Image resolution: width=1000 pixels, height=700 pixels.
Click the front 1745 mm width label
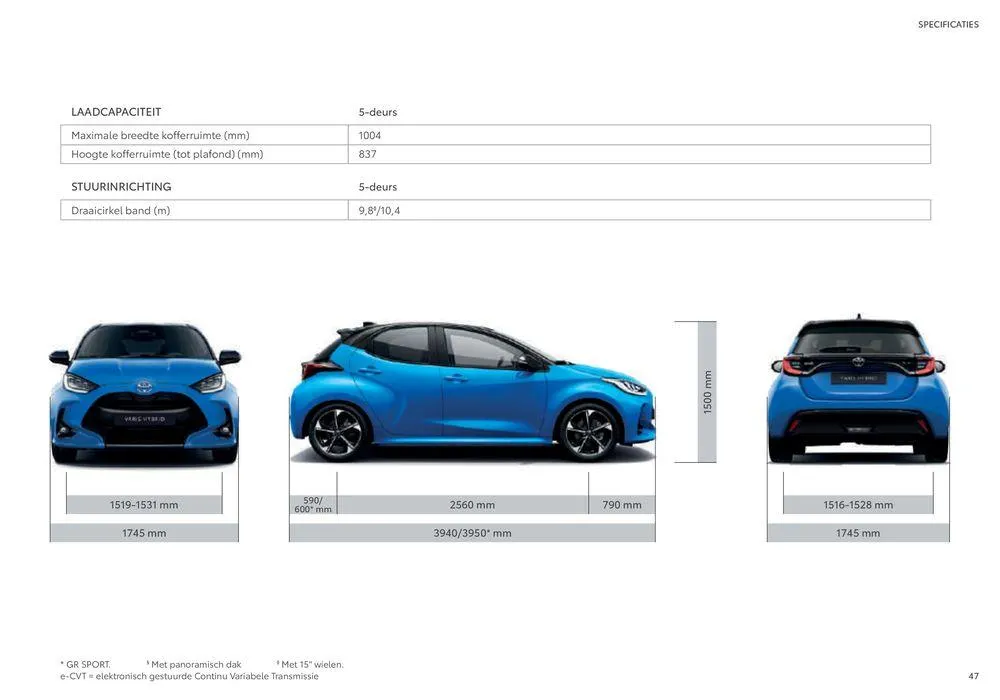pyautogui.click(x=143, y=533)
